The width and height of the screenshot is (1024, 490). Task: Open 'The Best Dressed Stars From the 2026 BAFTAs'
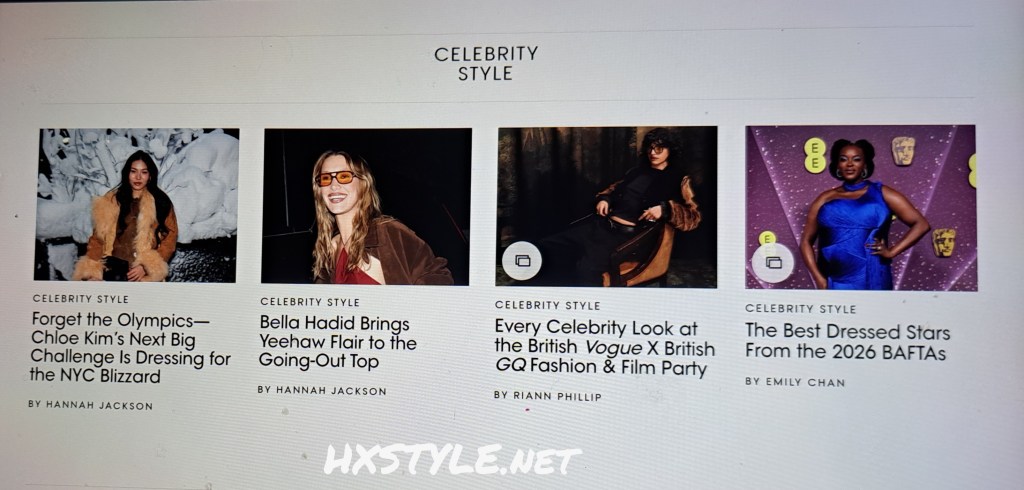click(x=847, y=342)
